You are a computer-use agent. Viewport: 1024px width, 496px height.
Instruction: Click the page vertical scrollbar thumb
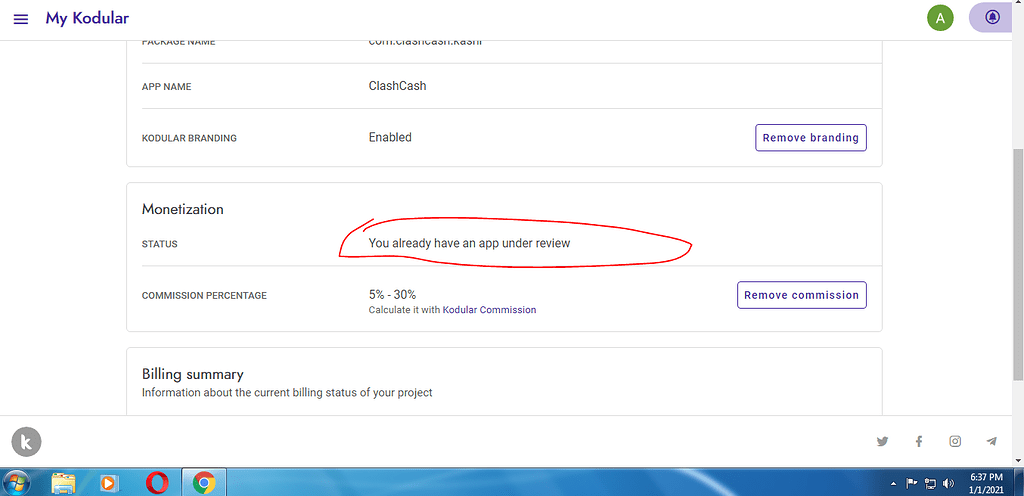click(x=1017, y=264)
